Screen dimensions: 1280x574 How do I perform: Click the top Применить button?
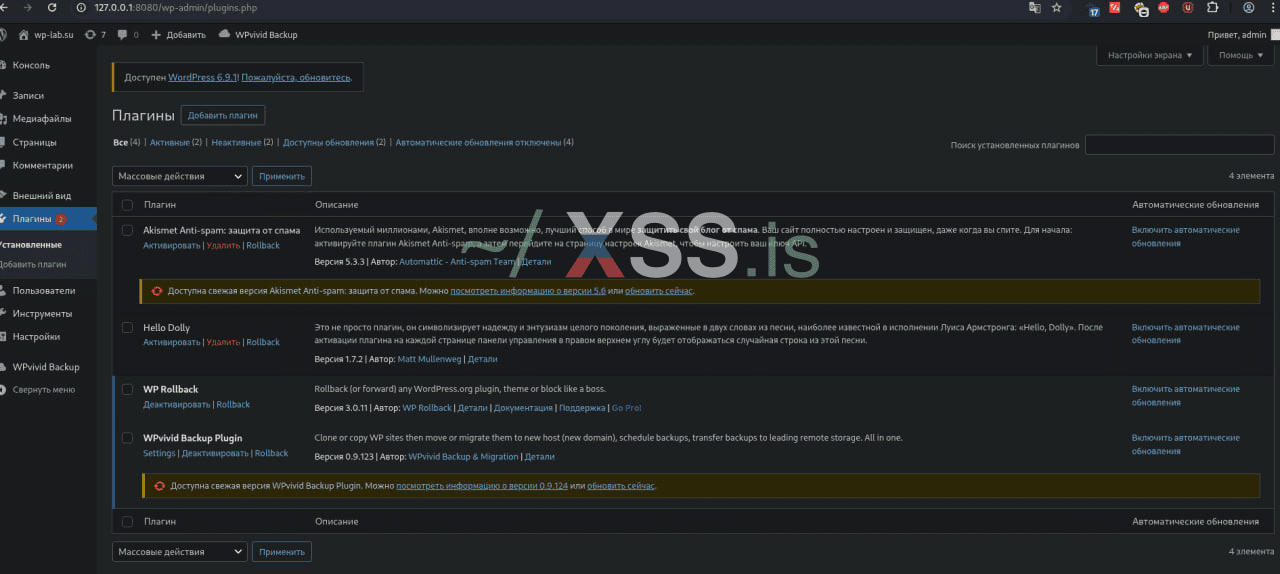pos(282,176)
